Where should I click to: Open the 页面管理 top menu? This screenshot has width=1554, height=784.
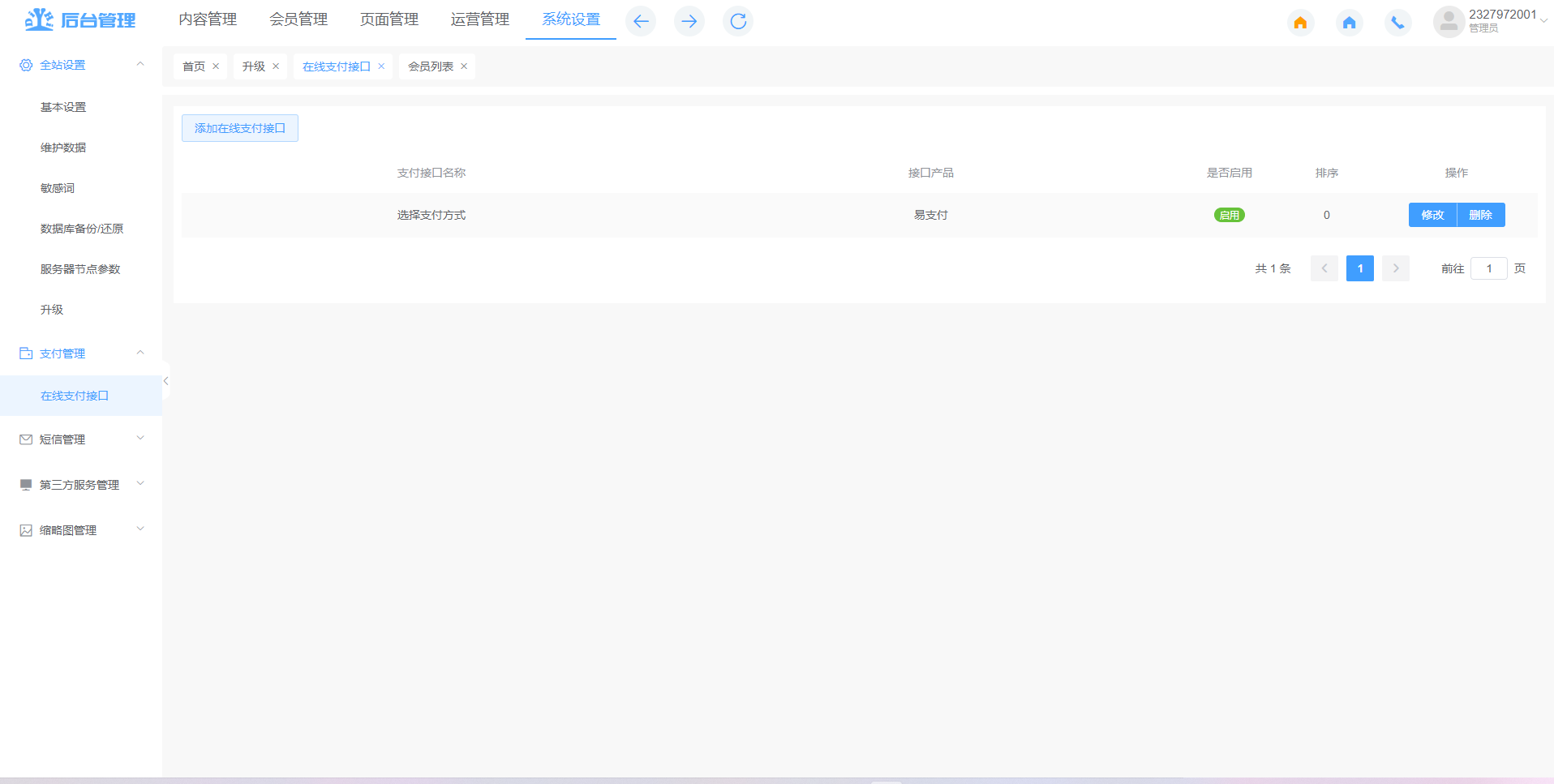tap(389, 19)
